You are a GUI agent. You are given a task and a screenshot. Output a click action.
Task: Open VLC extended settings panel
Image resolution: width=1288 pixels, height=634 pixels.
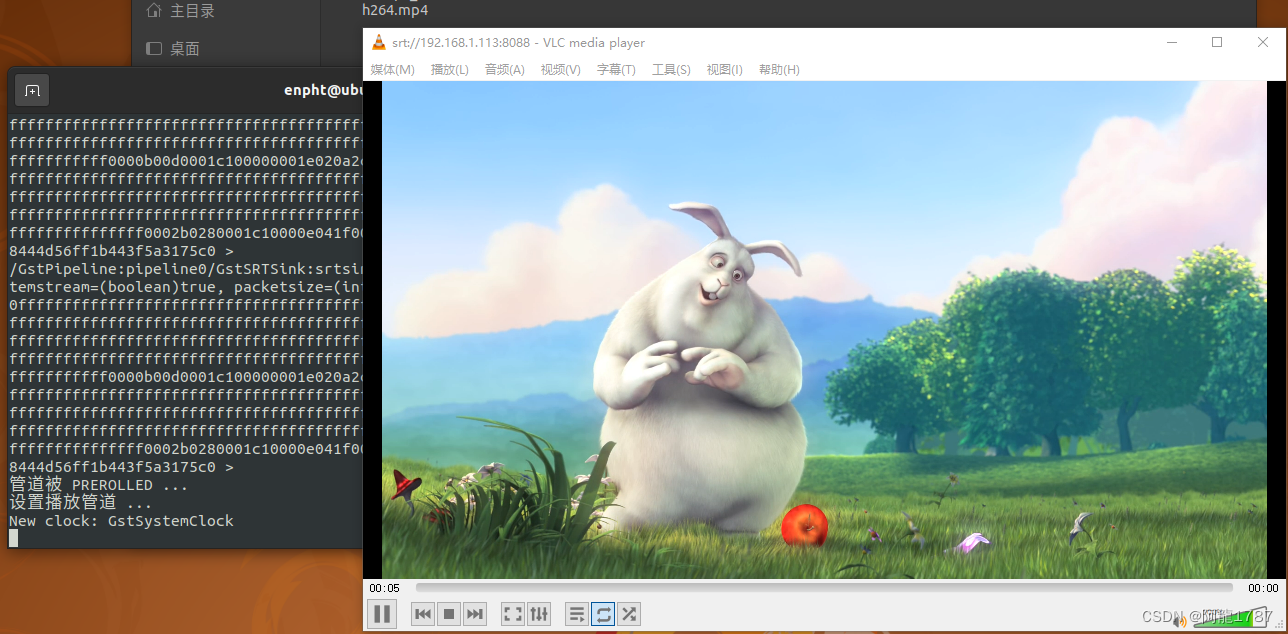click(539, 614)
